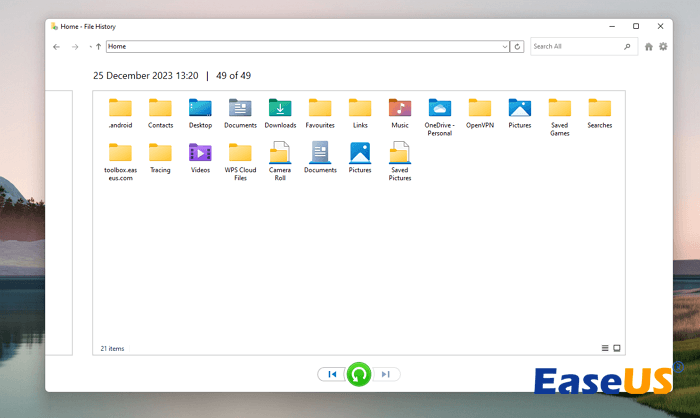Image resolution: width=700 pixels, height=418 pixels.
Task: Switch to large icons view
Action: pyautogui.click(x=617, y=348)
